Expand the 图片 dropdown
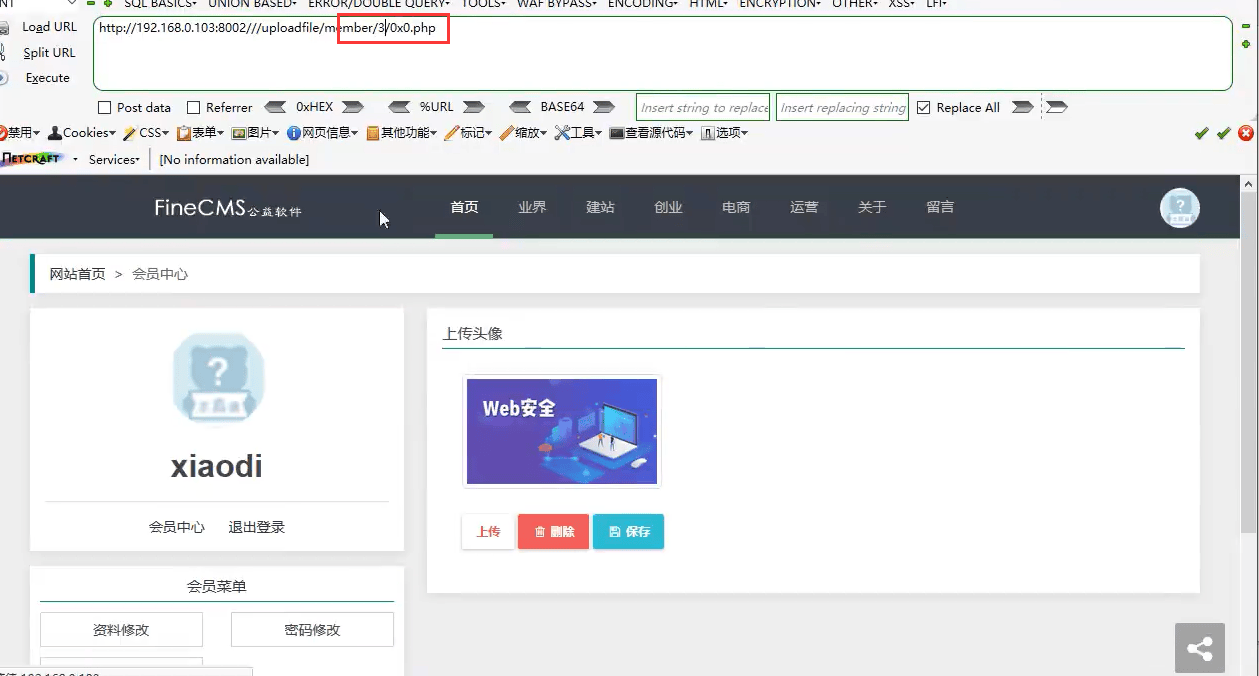Screen dimensions: 1259x676 click(257, 133)
